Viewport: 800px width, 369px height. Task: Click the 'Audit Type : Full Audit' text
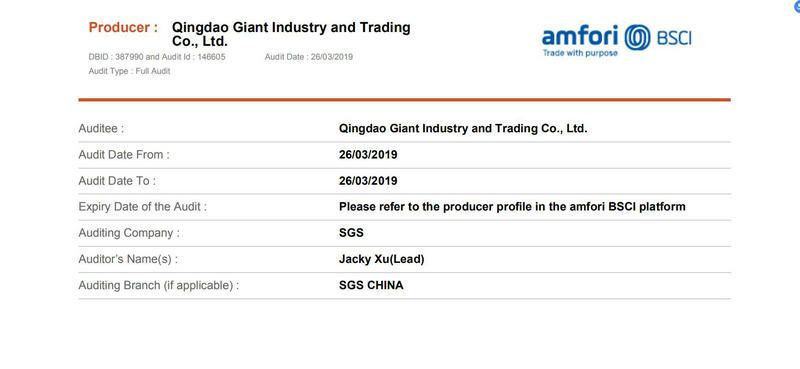[129, 71]
